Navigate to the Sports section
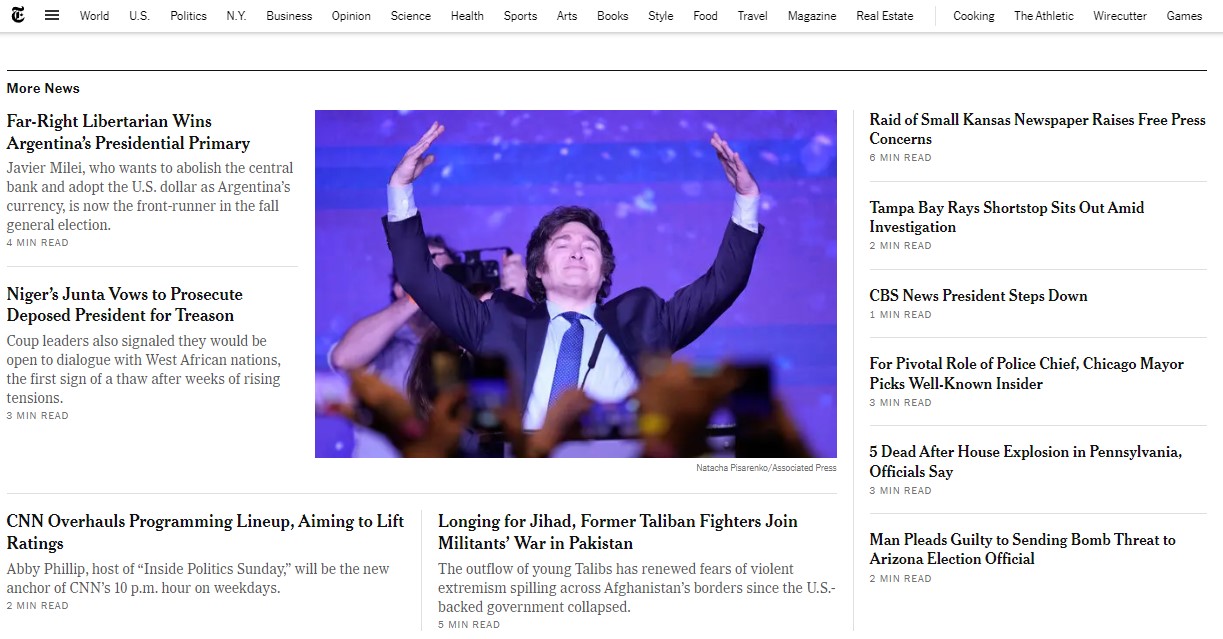The image size is (1223, 639). coord(520,16)
